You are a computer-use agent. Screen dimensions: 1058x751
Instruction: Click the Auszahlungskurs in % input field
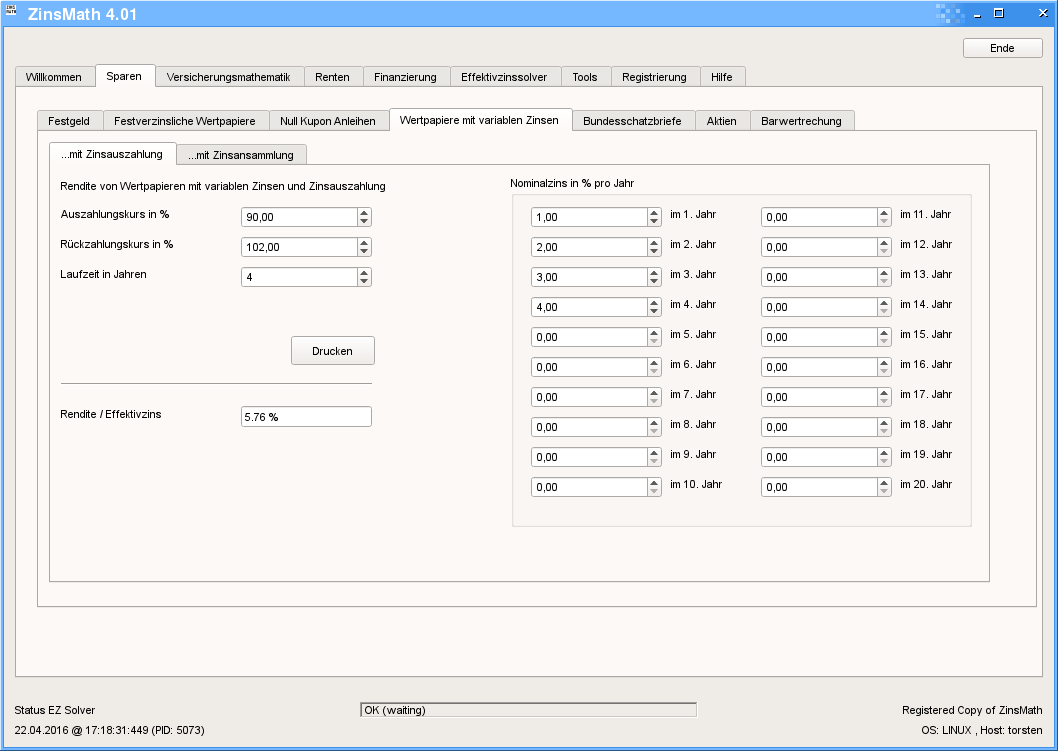pos(298,218)
